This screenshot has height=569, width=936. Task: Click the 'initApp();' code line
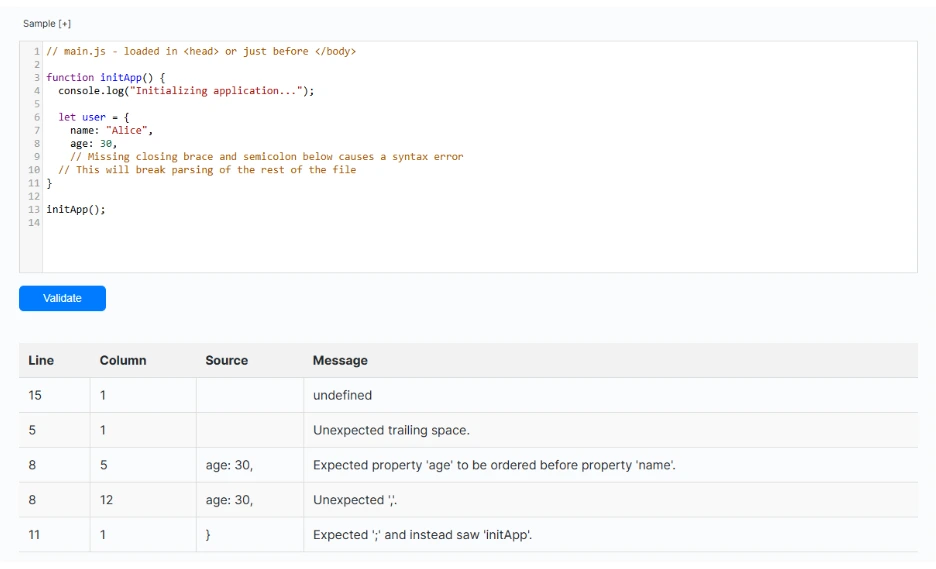point(76,210)
